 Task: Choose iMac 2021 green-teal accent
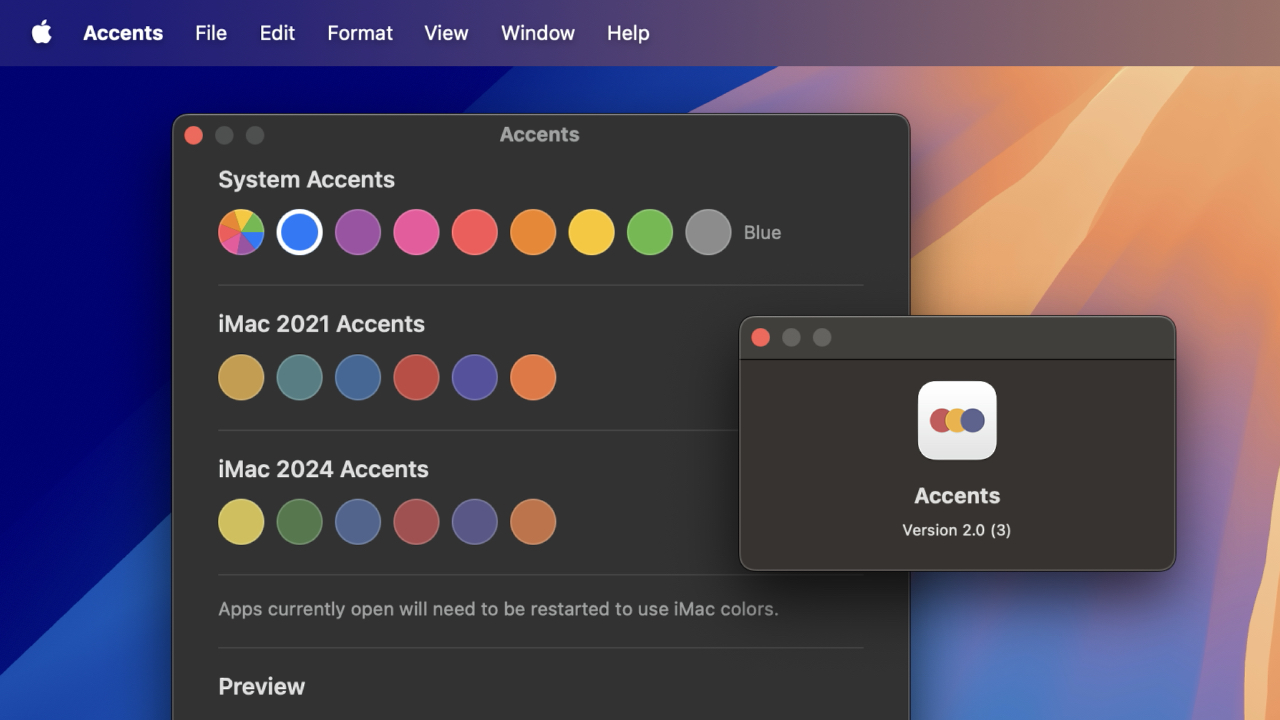pyautogui.click(x=299, y=377)
